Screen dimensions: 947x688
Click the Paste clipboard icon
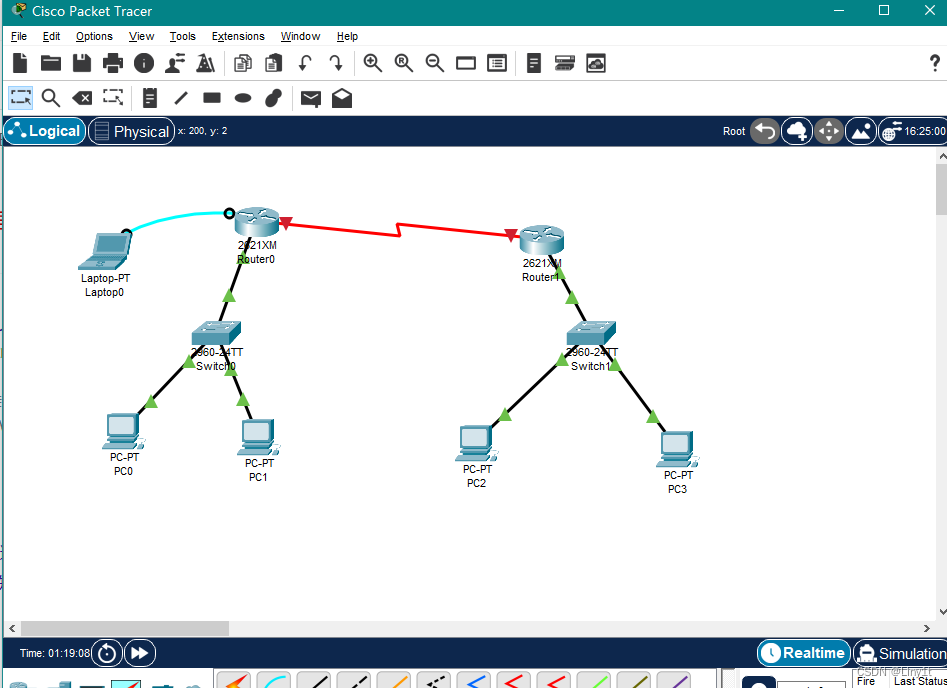point(274,63)
